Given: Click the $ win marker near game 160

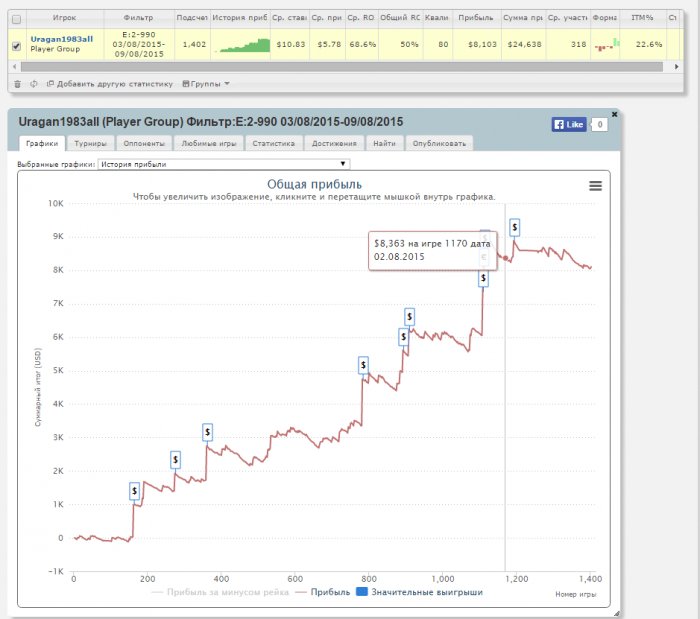Looking at the screenshot, I should pyautogui.click(x=134, y=491).
